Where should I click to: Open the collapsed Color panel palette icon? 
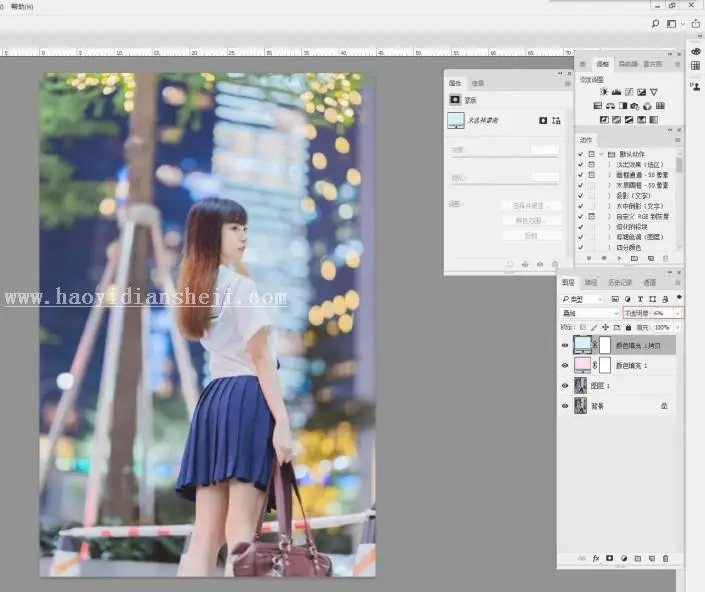click(x=696, y=52)
